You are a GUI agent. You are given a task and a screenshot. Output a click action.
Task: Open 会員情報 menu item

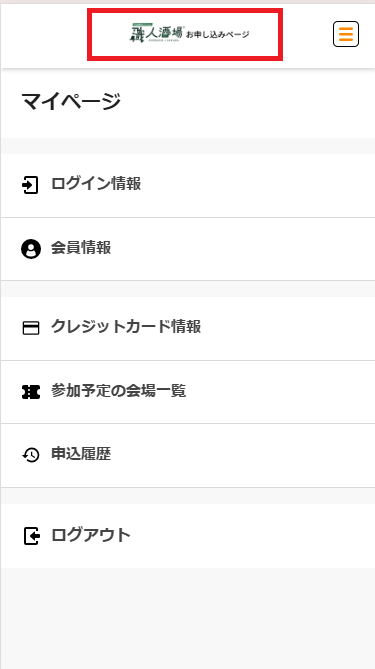(x=188, y=249)
